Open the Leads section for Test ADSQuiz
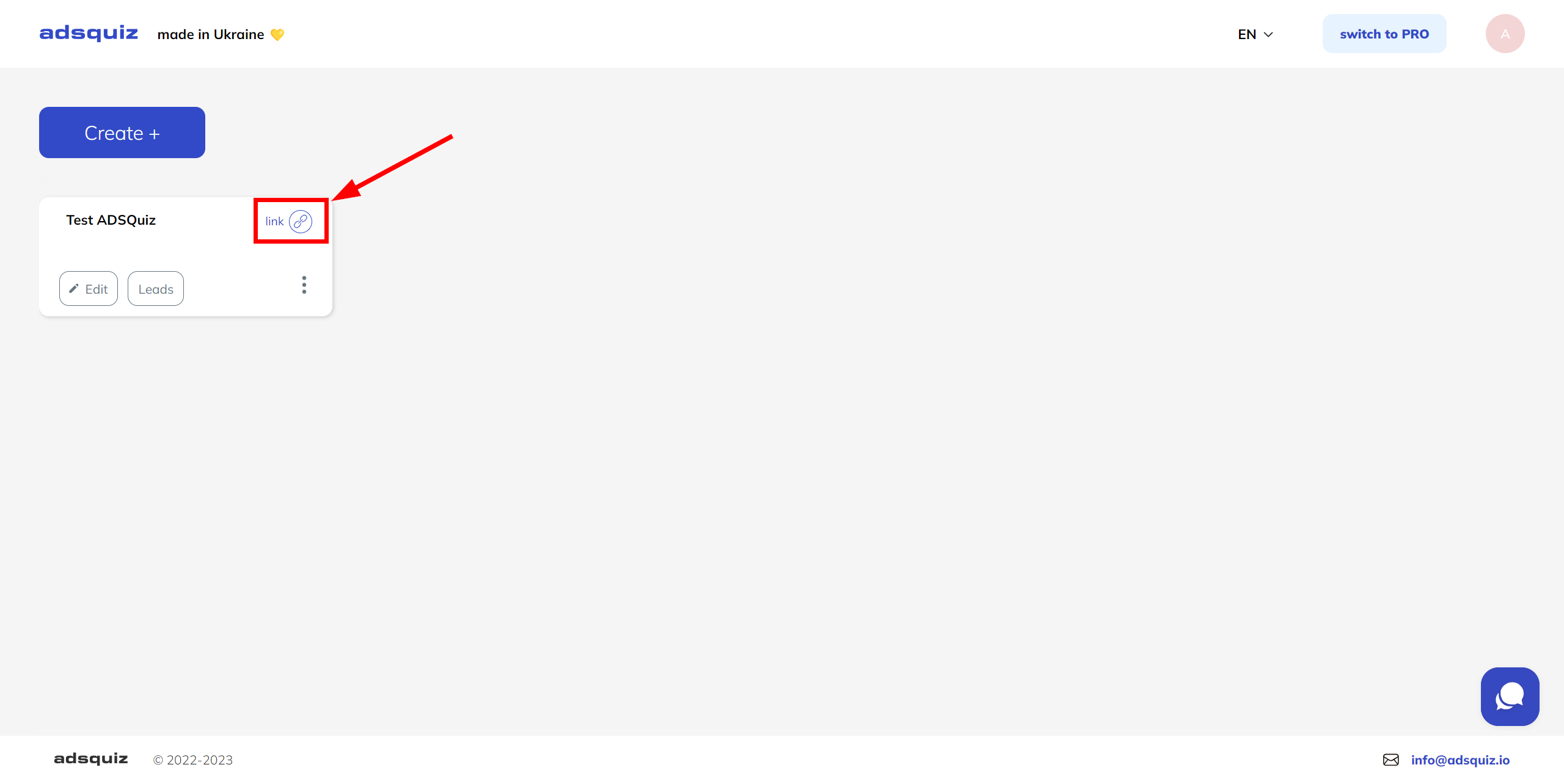 point(156,288)
